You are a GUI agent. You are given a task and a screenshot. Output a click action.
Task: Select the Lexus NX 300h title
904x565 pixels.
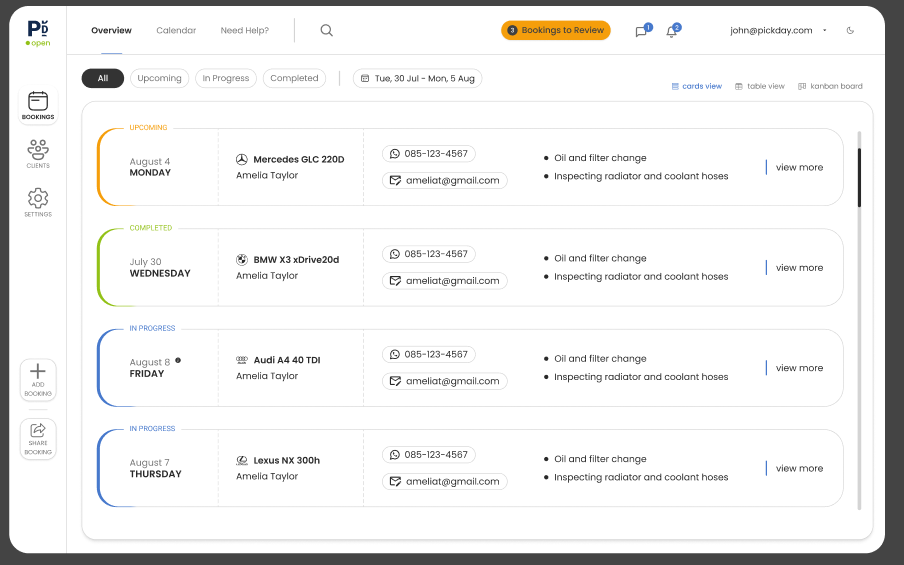click(x=287, y=460)
